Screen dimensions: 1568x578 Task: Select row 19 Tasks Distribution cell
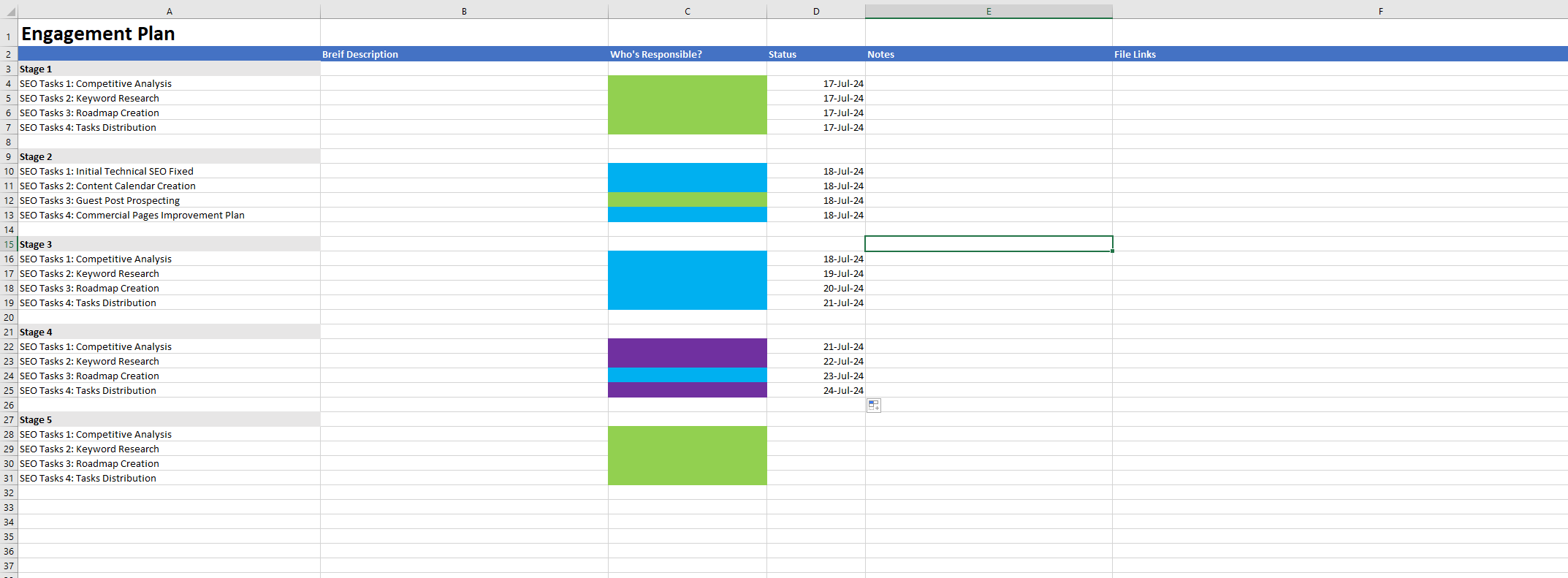click(x=170, y=303)
